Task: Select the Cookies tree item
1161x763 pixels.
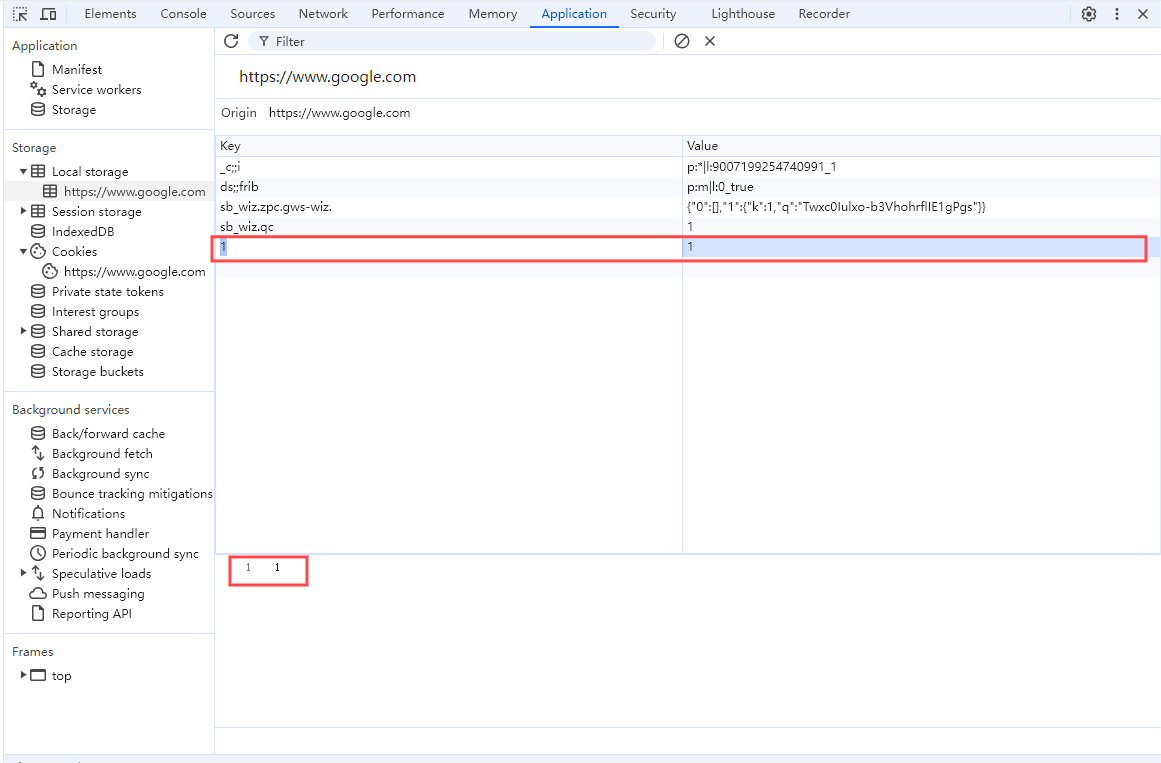Action: point(74,252)
